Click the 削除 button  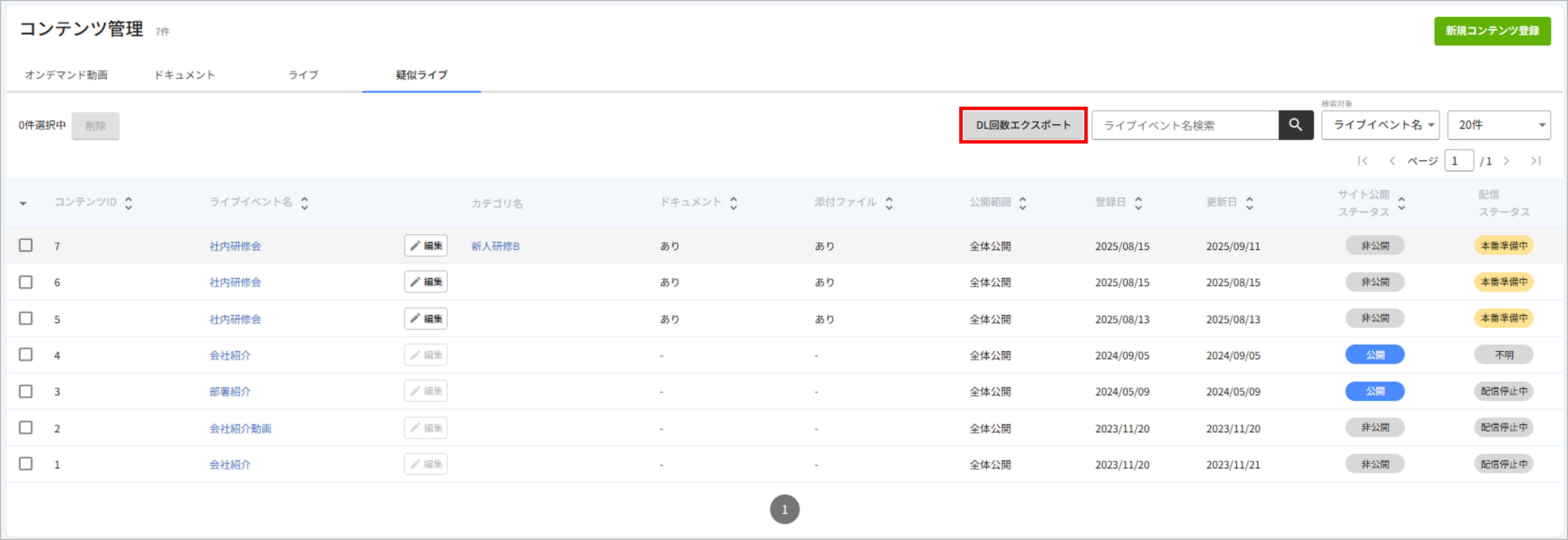click(96, 126)
